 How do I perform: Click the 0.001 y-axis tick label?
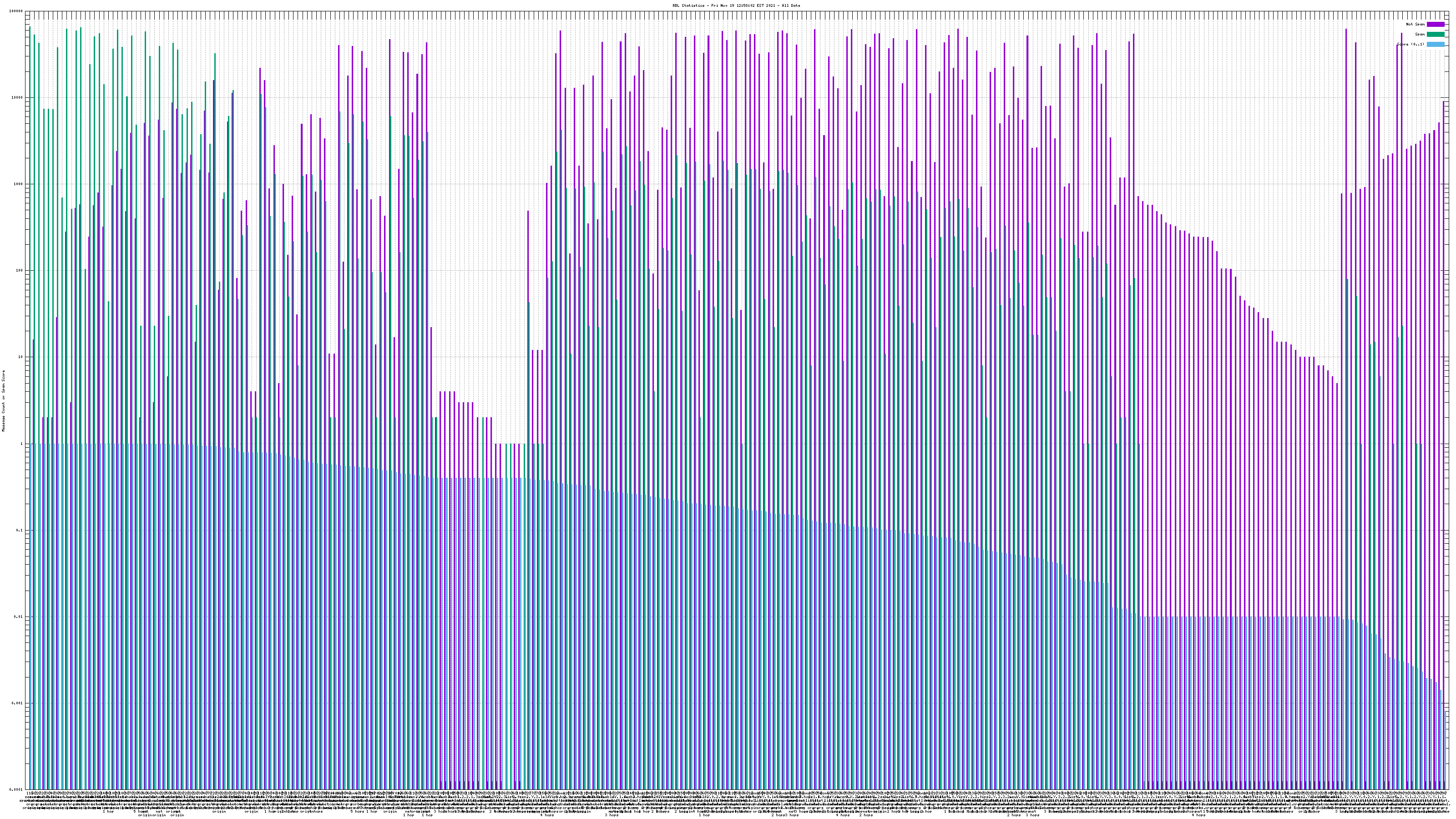click(x=17, y=703)
